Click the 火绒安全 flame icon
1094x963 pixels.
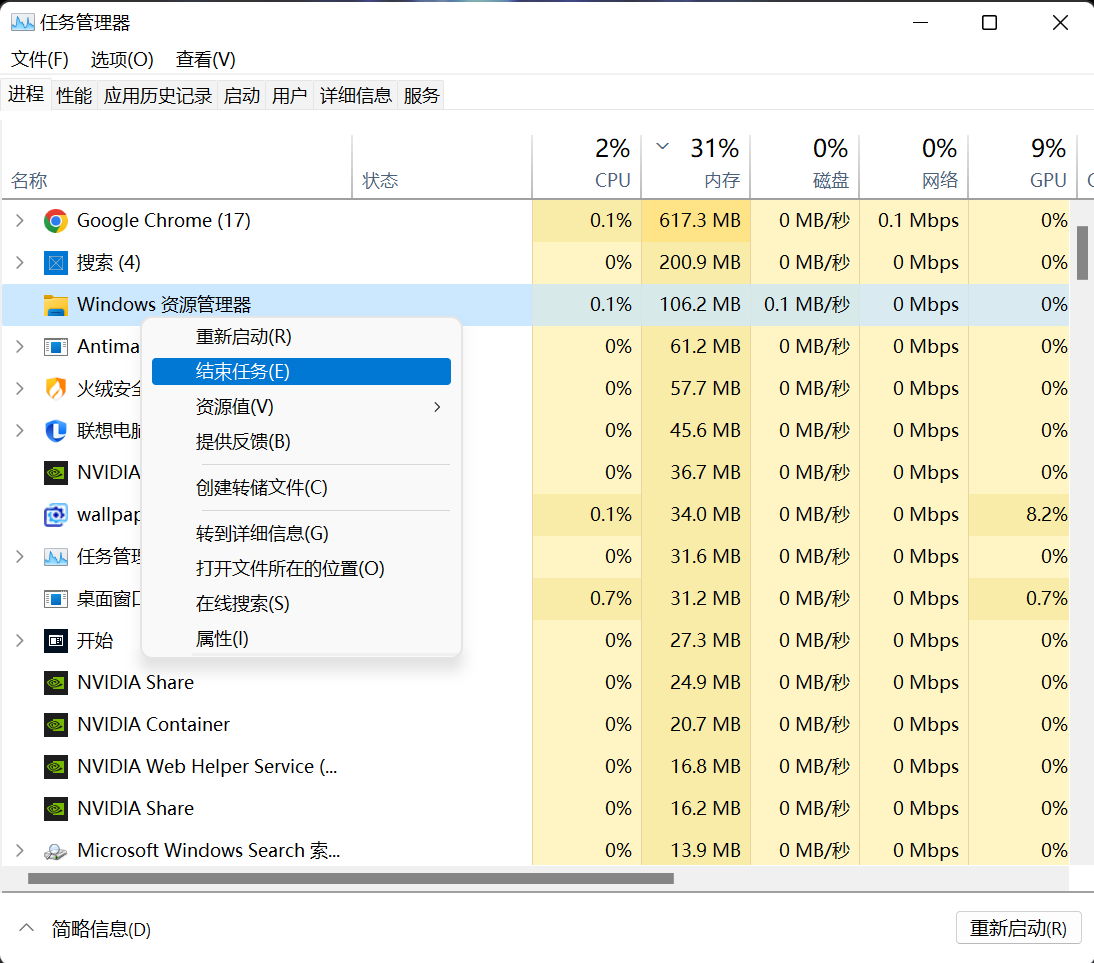click(x=56, y=388)
